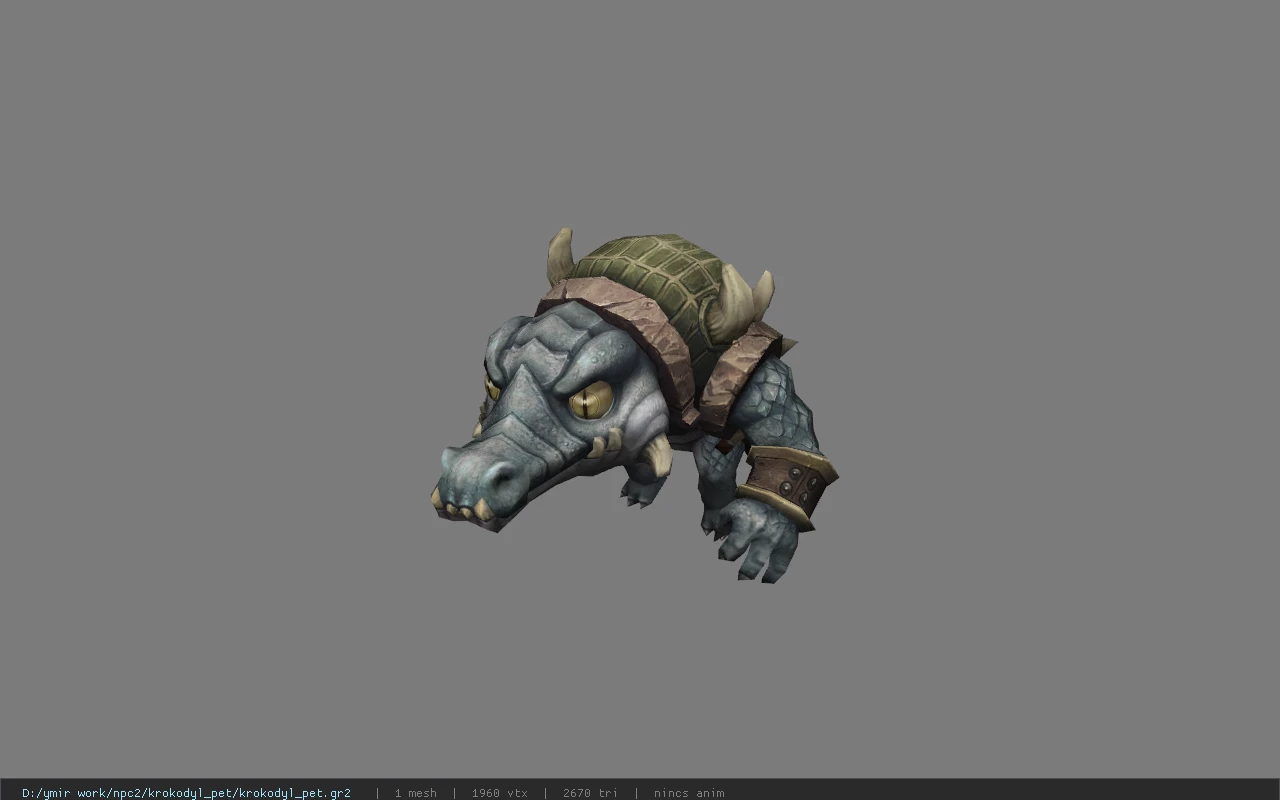This screenshot has width=1280, height=800.
Task: Click the "2670 tri" triangle count
Action: 590,793
